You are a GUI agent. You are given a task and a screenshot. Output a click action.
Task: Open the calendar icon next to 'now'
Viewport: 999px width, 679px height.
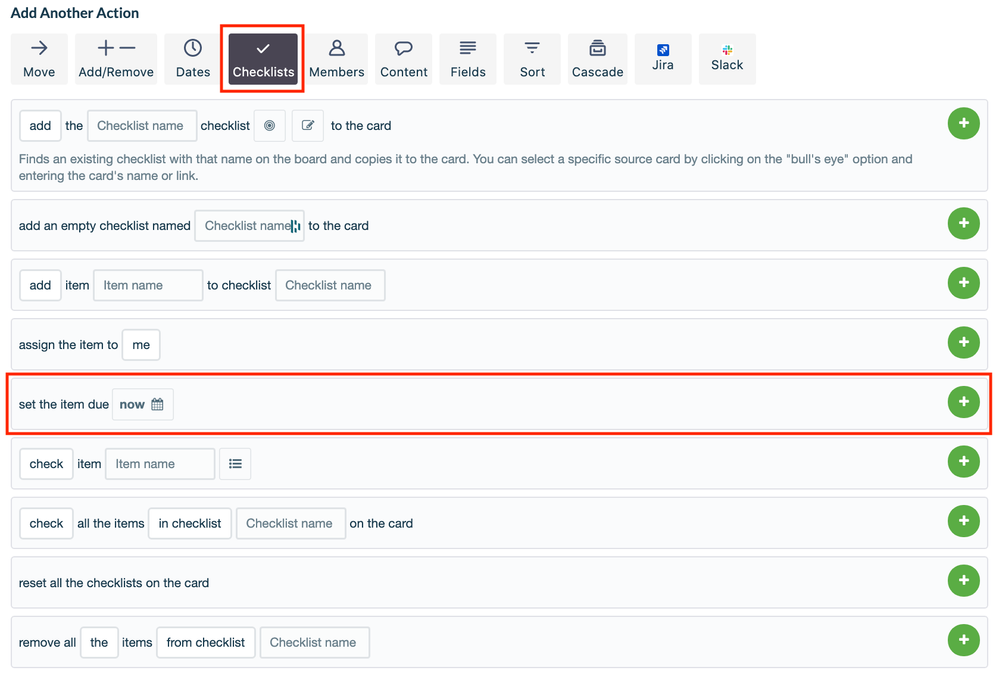(x=157, y=404)
